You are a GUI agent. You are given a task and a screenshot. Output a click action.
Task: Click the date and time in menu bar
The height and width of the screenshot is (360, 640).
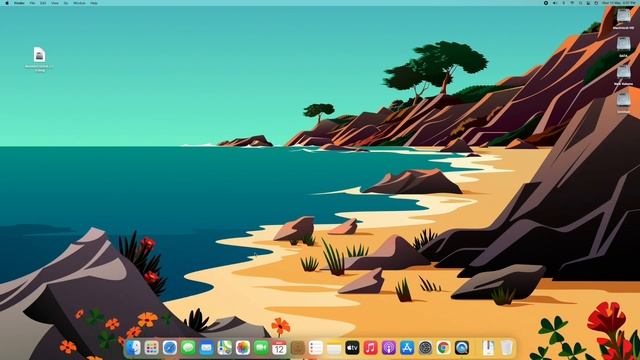tap(619, 3)
